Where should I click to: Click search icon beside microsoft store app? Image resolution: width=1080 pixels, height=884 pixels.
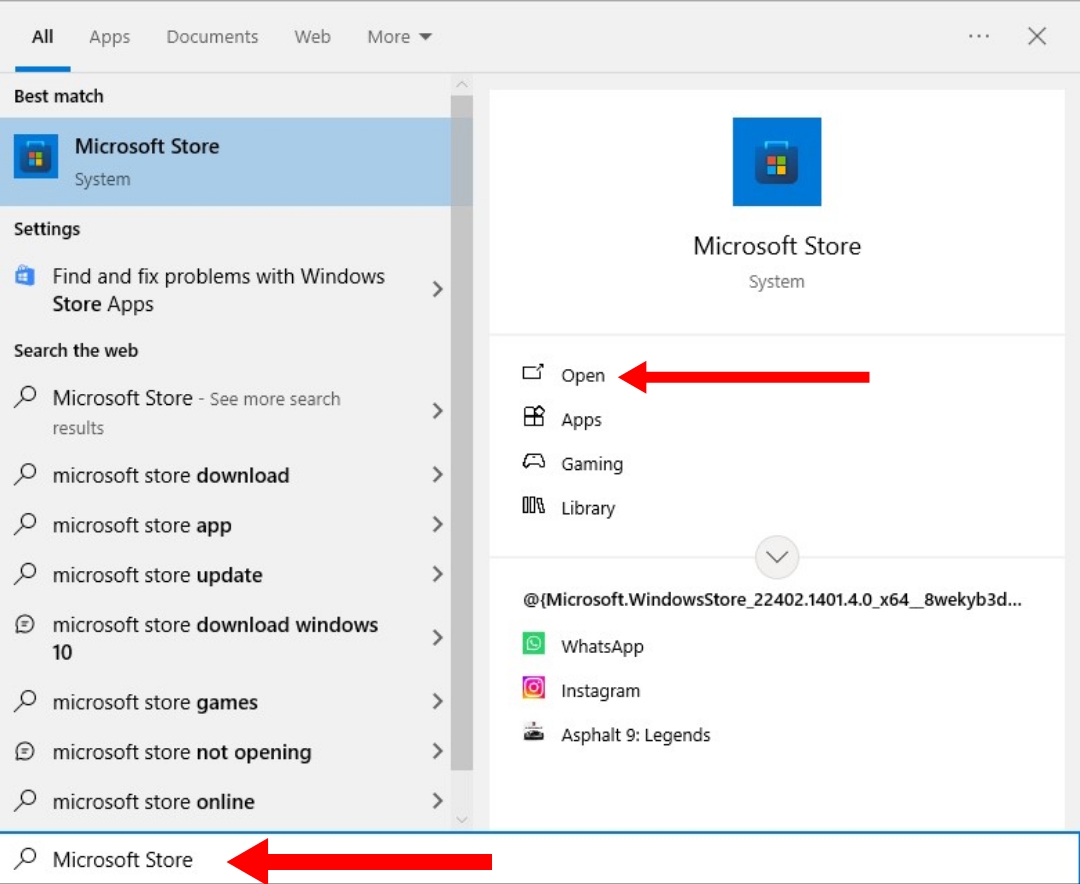[x=25, y=524]
